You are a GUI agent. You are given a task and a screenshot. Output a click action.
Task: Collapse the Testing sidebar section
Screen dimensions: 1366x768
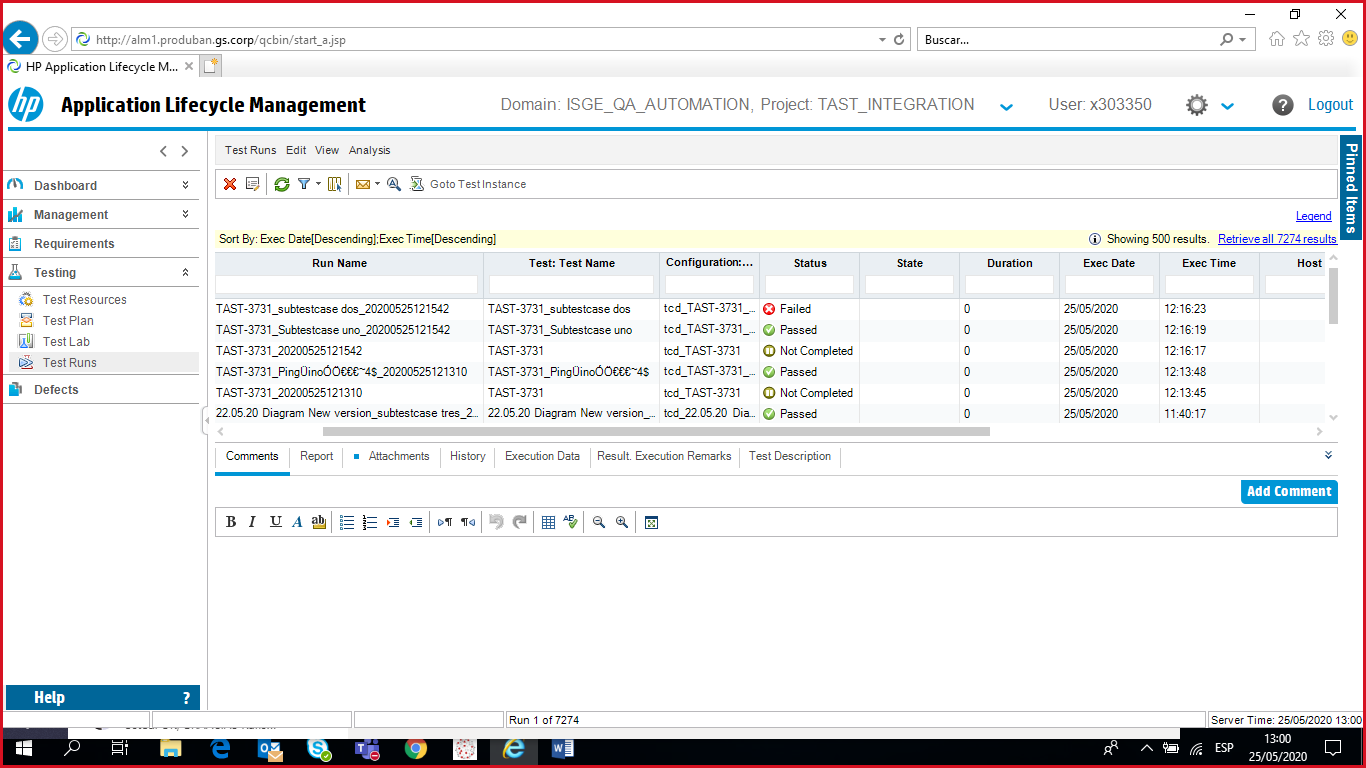(x=185, y=272)
